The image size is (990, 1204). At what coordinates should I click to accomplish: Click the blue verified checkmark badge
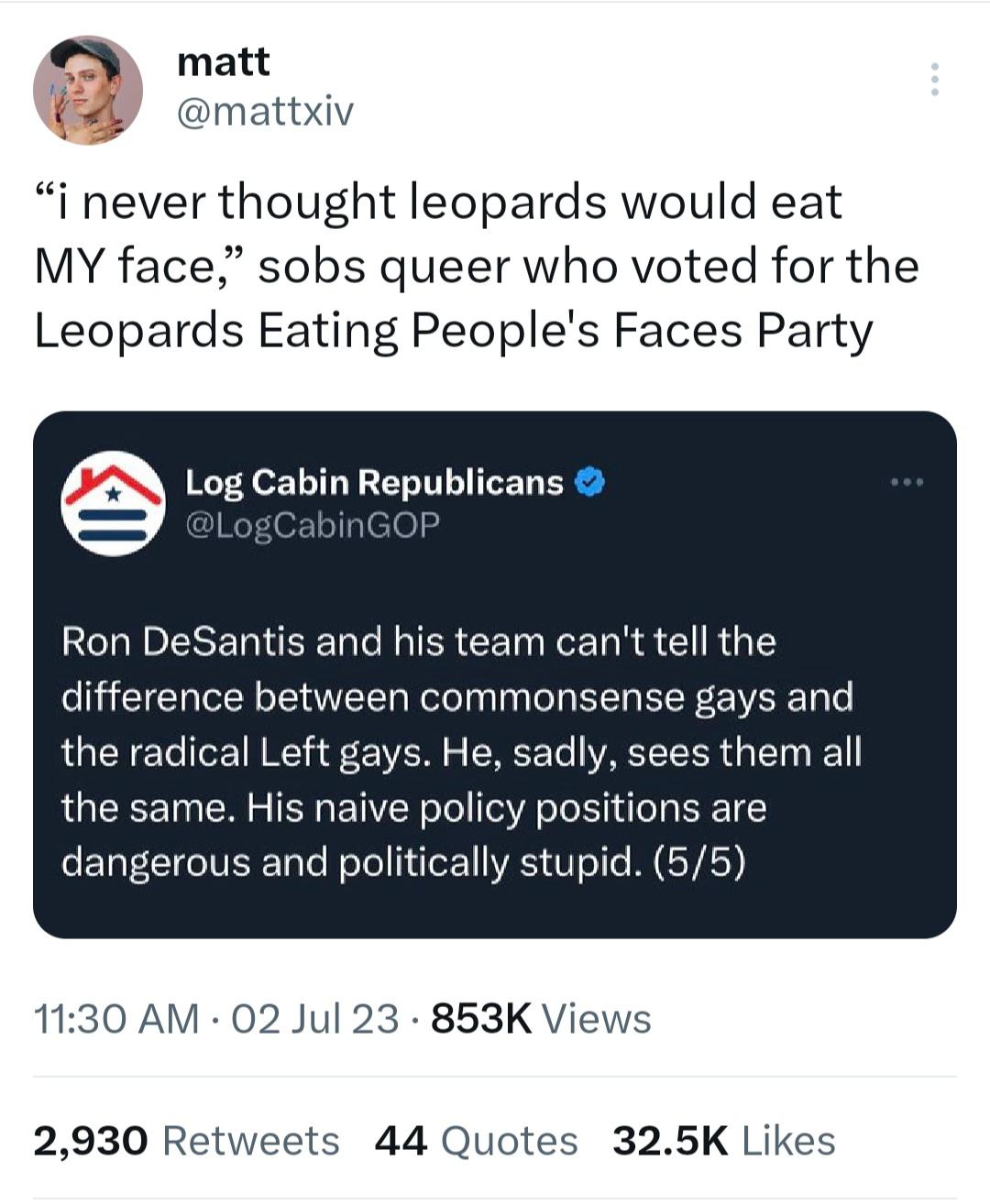coord(590,482)
